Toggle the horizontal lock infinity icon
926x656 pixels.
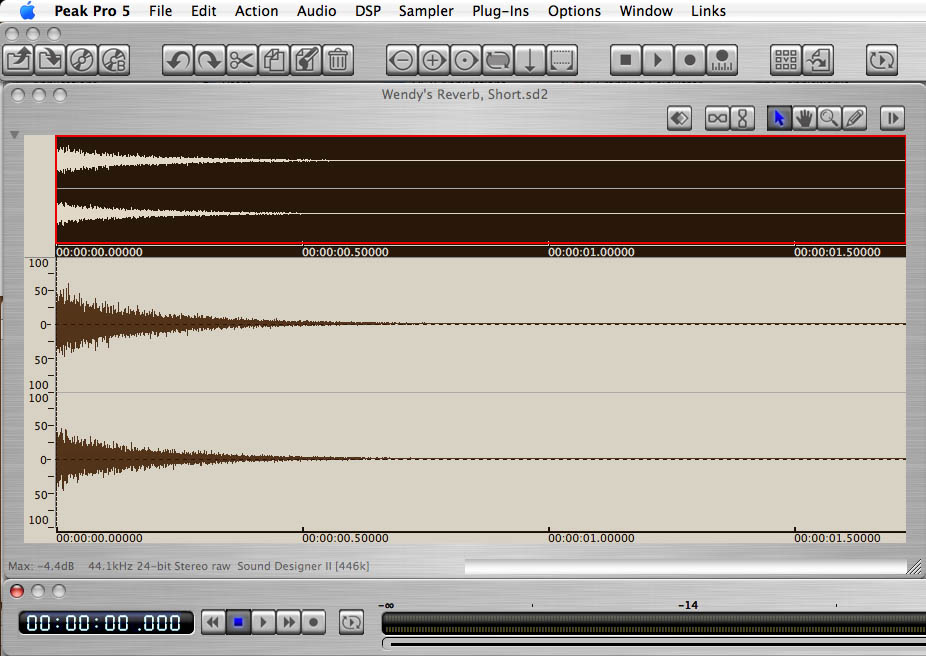pyautogui.click(x=718, y=118)
